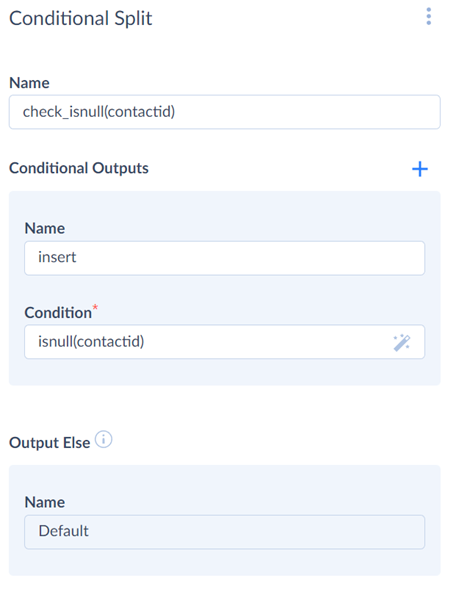456x589 pixels.
Task: Click the Condition field label
Action: tap(58, 313)
